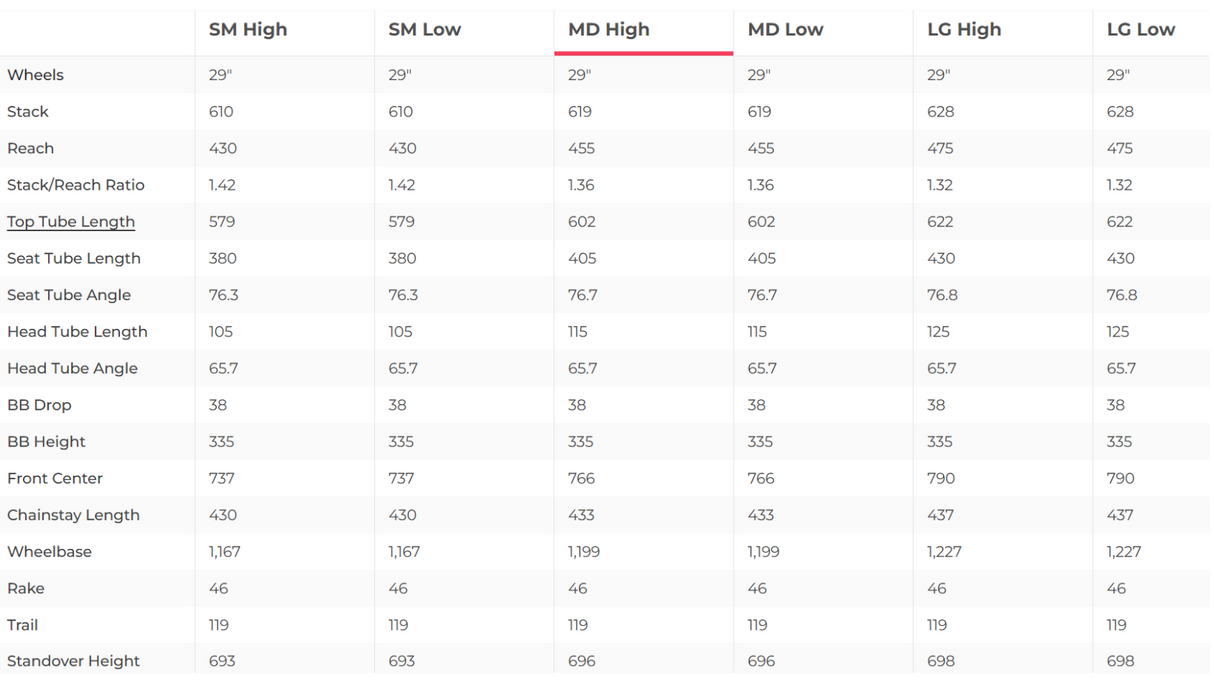Select the SM High column header

(x=248, y=30)
